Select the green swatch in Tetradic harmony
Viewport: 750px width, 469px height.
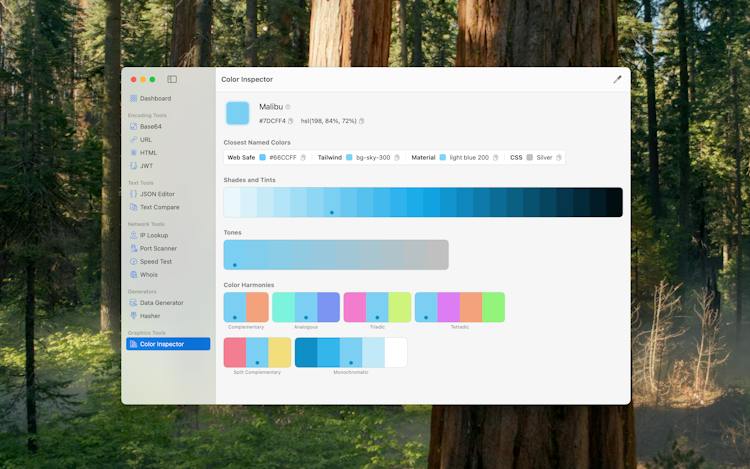[494, 307]
